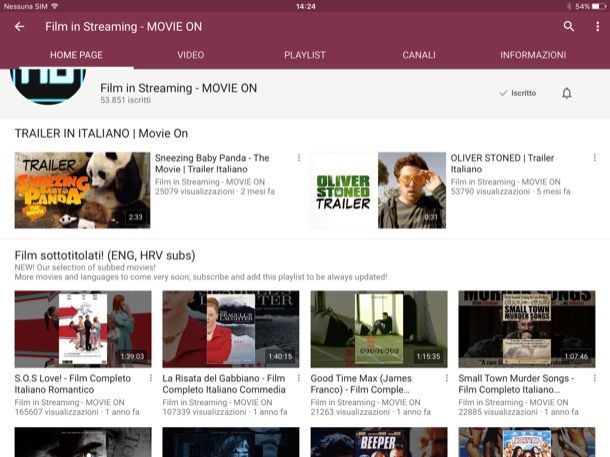Play La Risata del Gabbiano thumbnail

click(x=231, y=329)
